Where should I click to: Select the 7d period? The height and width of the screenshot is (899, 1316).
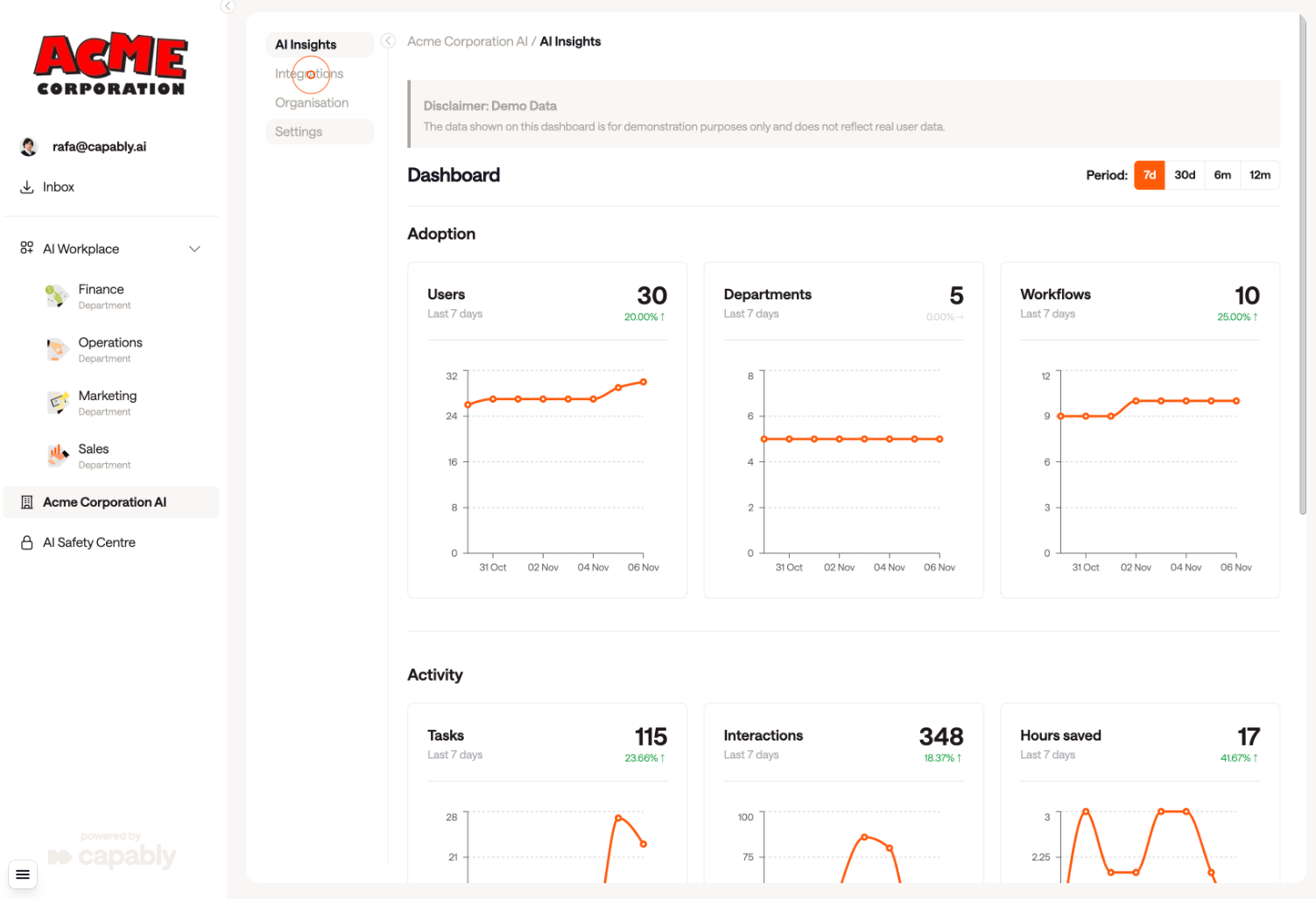[x=1150, y=175]
